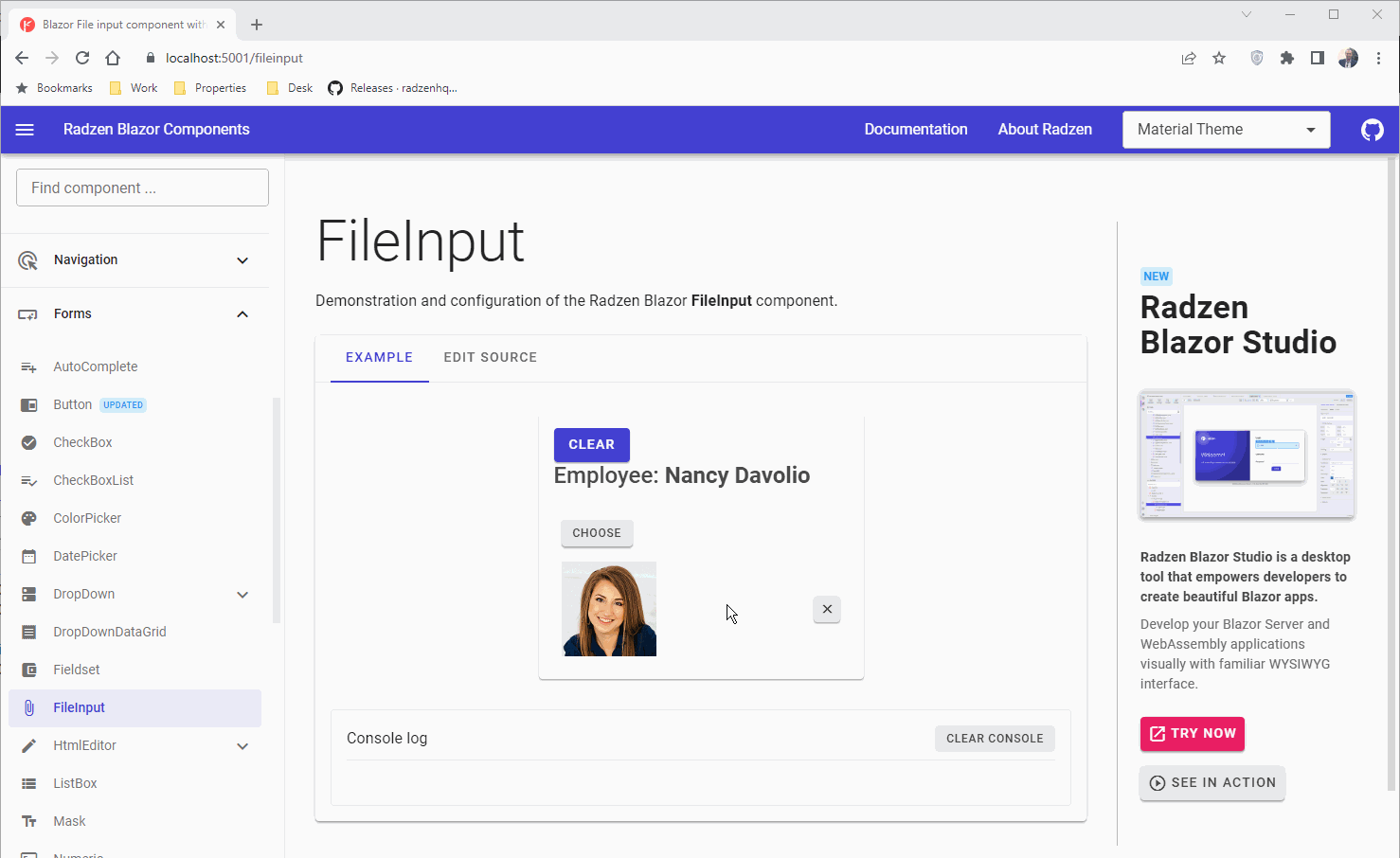
Task: Collapse the Forms section
Action: (x=242, y=314)
